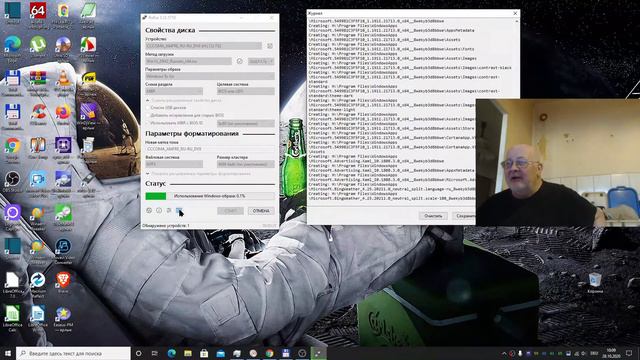The image size is (640, 360).
Task: Click the Rufus language globe icon
Action: click(x=149, y=211)
